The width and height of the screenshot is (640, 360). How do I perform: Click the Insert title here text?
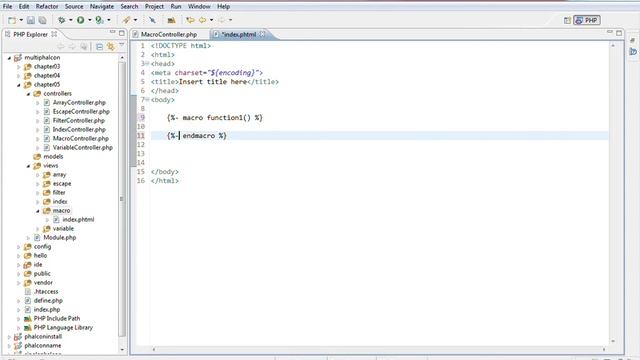pyautogui.click(x=213, y=82)
